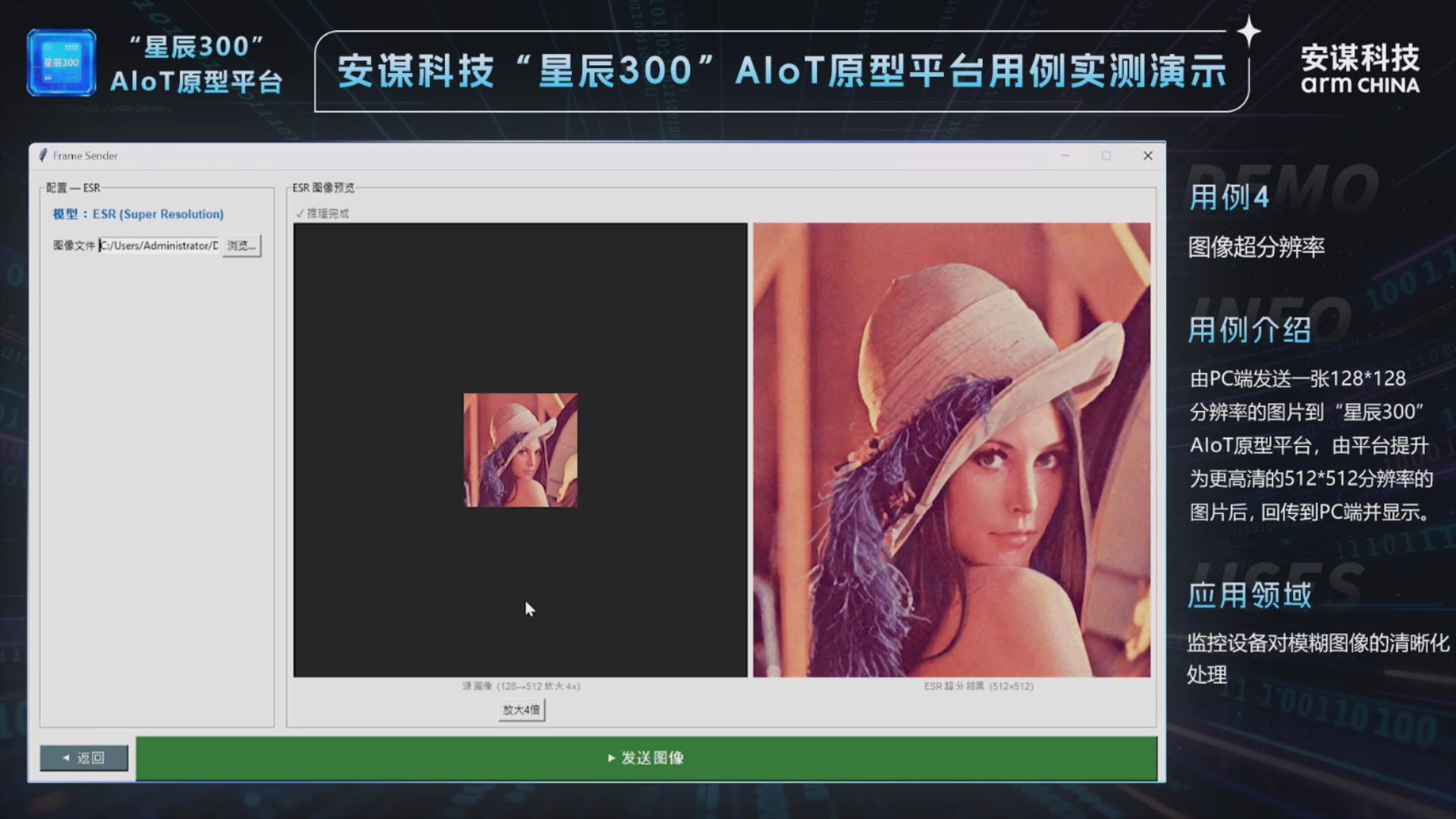The width and height of the screenshot is (1456, 819).
Task: Click the 放大4倍 zoom button
Action: coord(522,710)
